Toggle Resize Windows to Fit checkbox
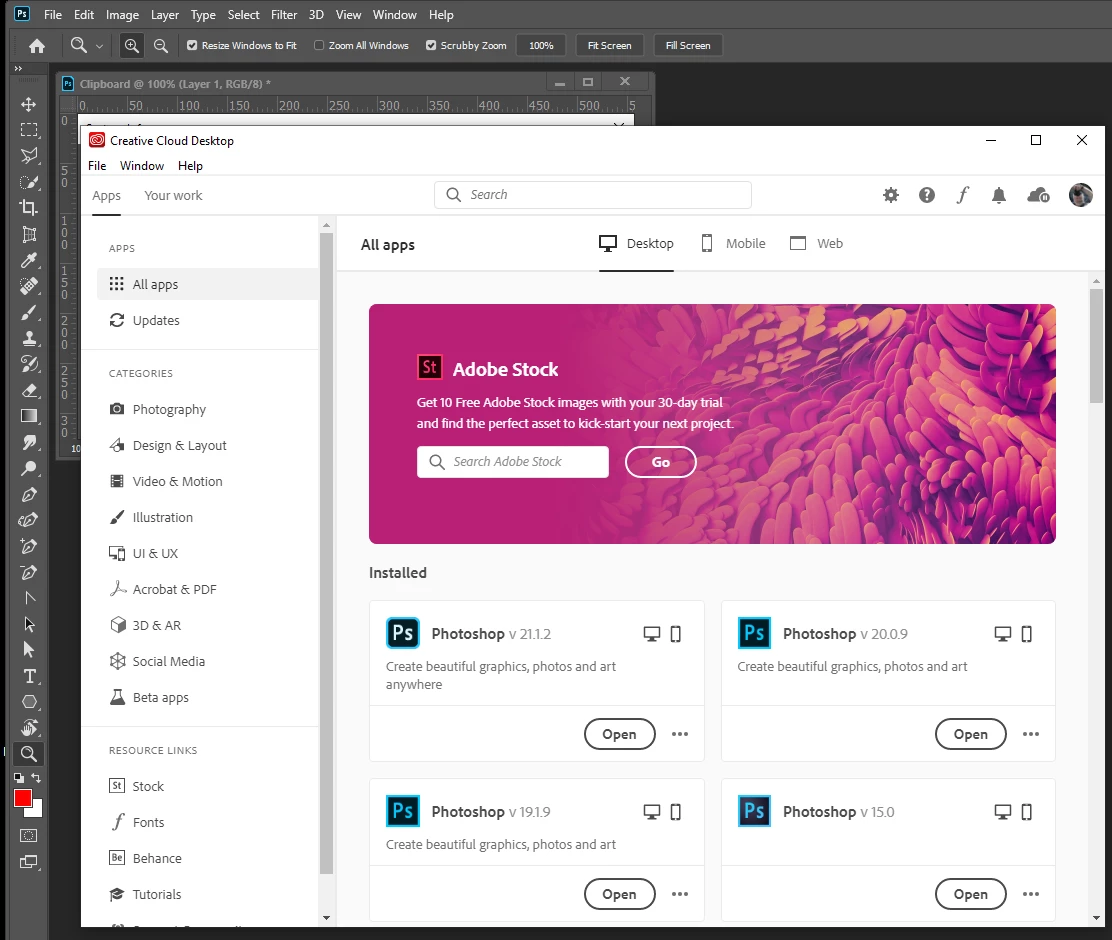Image resolution: width=1112 pixels, height=940 pixels. coord(192,45)
